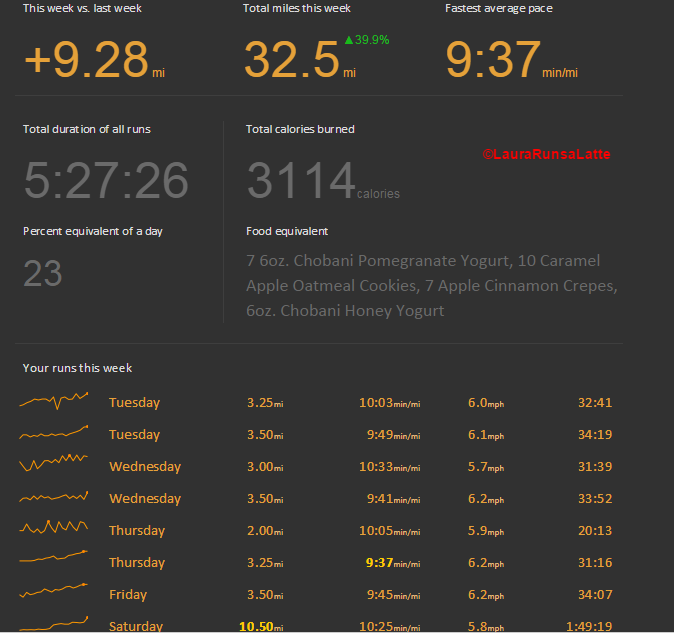Click the red LauraRunsaLatte watermark text

[x=546, y=155]
